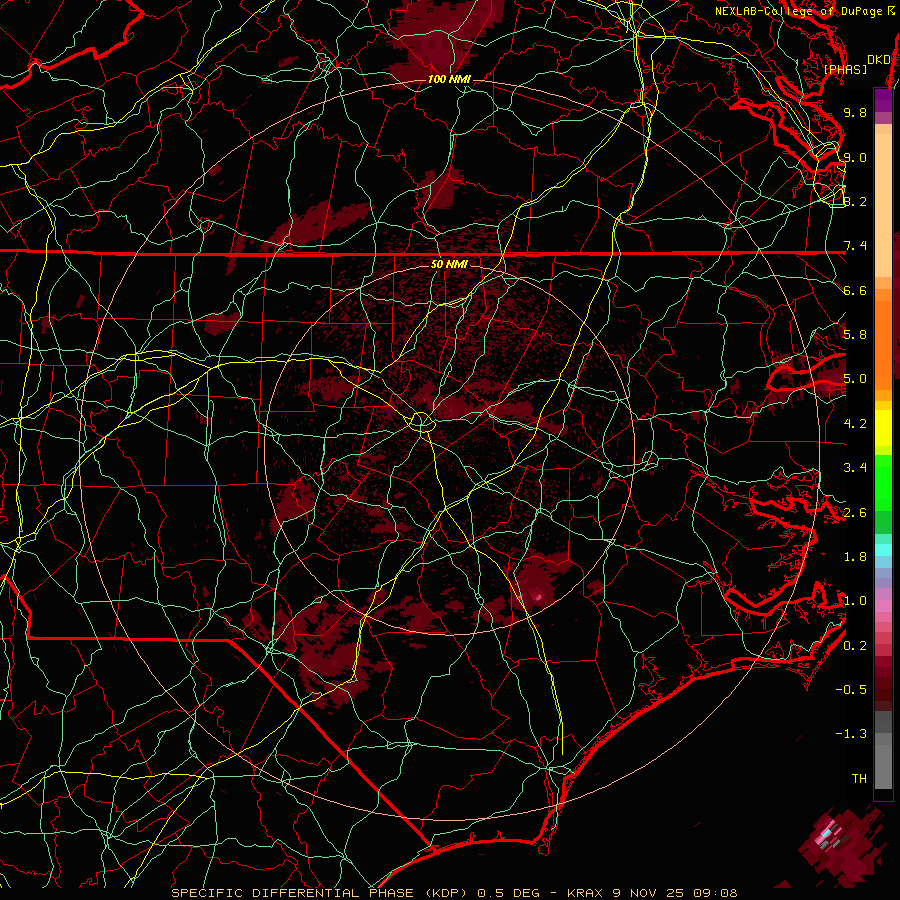Viewport: 900px width, 900px height.
Task: Click the "[PHAS]" units label
Action: [x=845, y=69]
